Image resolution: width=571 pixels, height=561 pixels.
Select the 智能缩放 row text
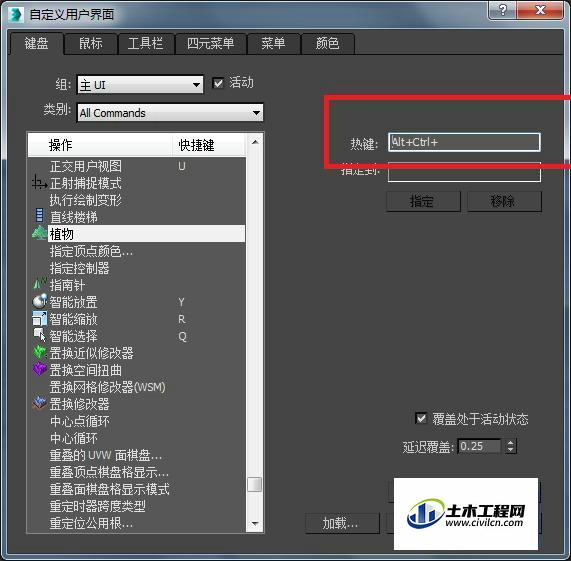(74, 319)
